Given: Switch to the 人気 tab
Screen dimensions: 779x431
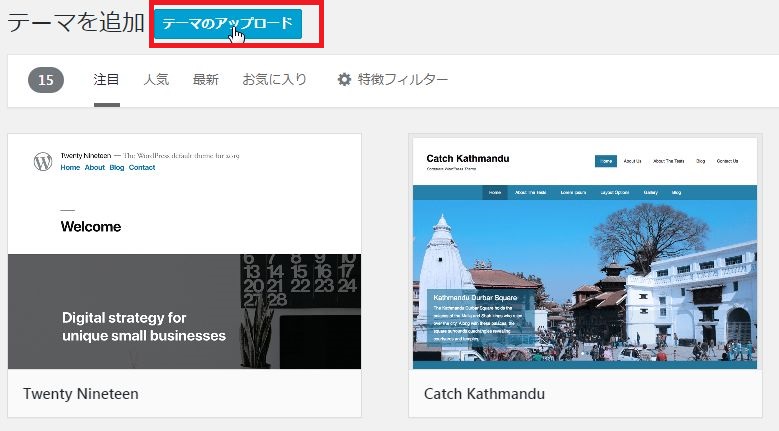Looking at the screenshot, I should pyautogui.click(x=156, y=79).
